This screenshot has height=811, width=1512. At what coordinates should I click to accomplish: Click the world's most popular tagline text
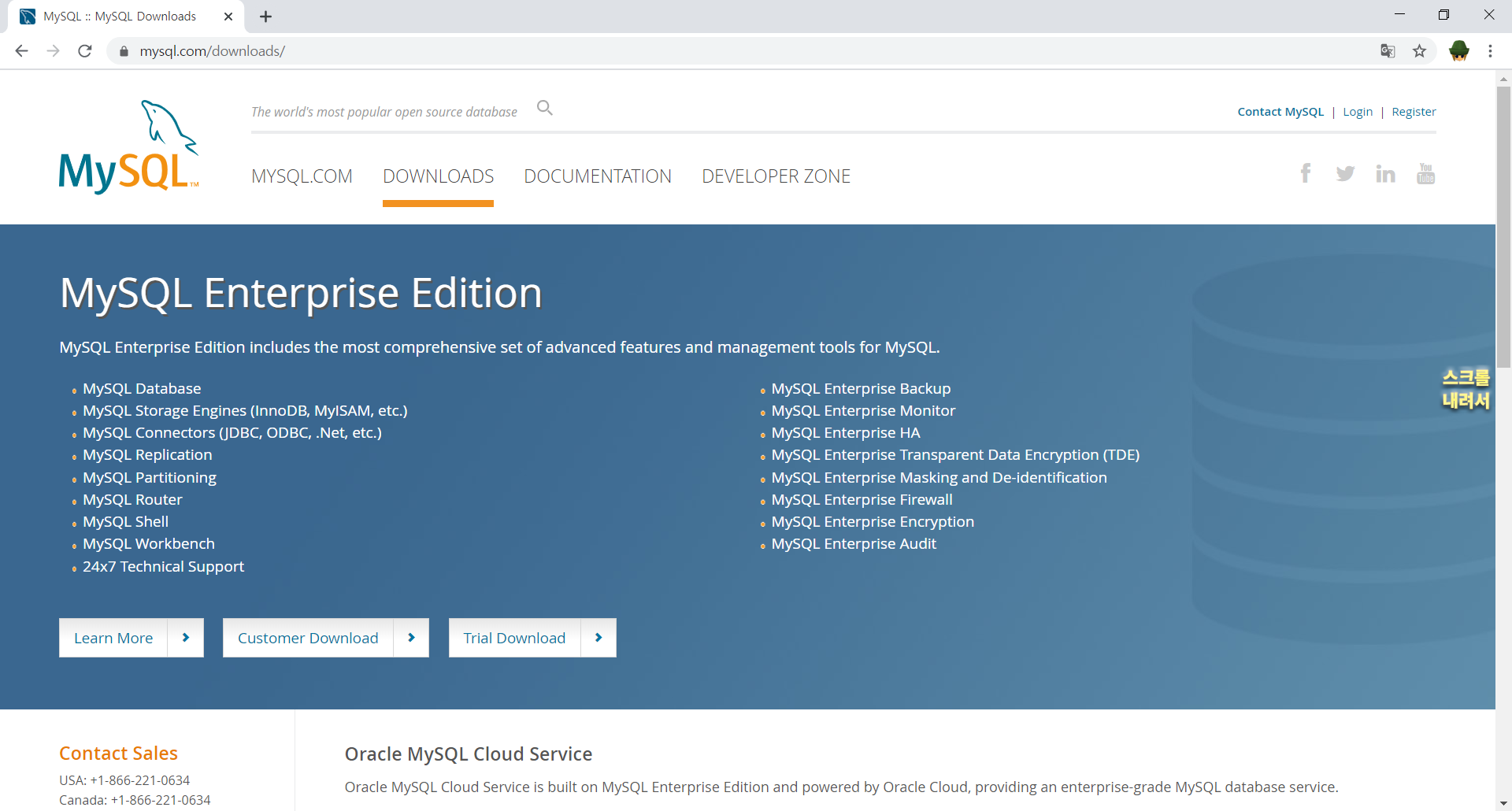click(x=384, y=112)
